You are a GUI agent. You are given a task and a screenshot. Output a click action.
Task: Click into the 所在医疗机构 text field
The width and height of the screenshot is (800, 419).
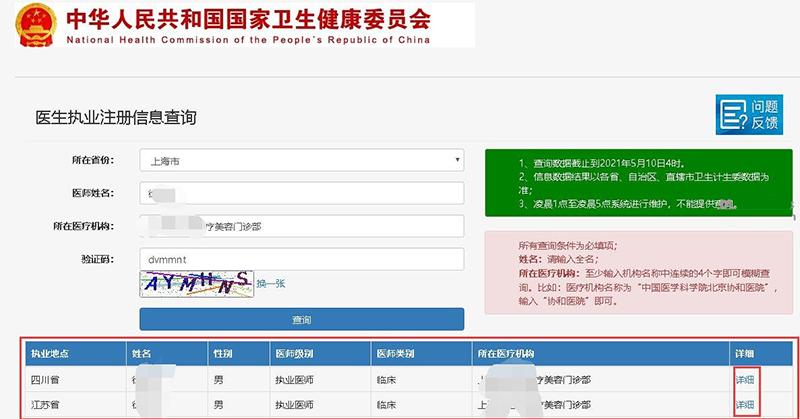(x=301, y=226)
